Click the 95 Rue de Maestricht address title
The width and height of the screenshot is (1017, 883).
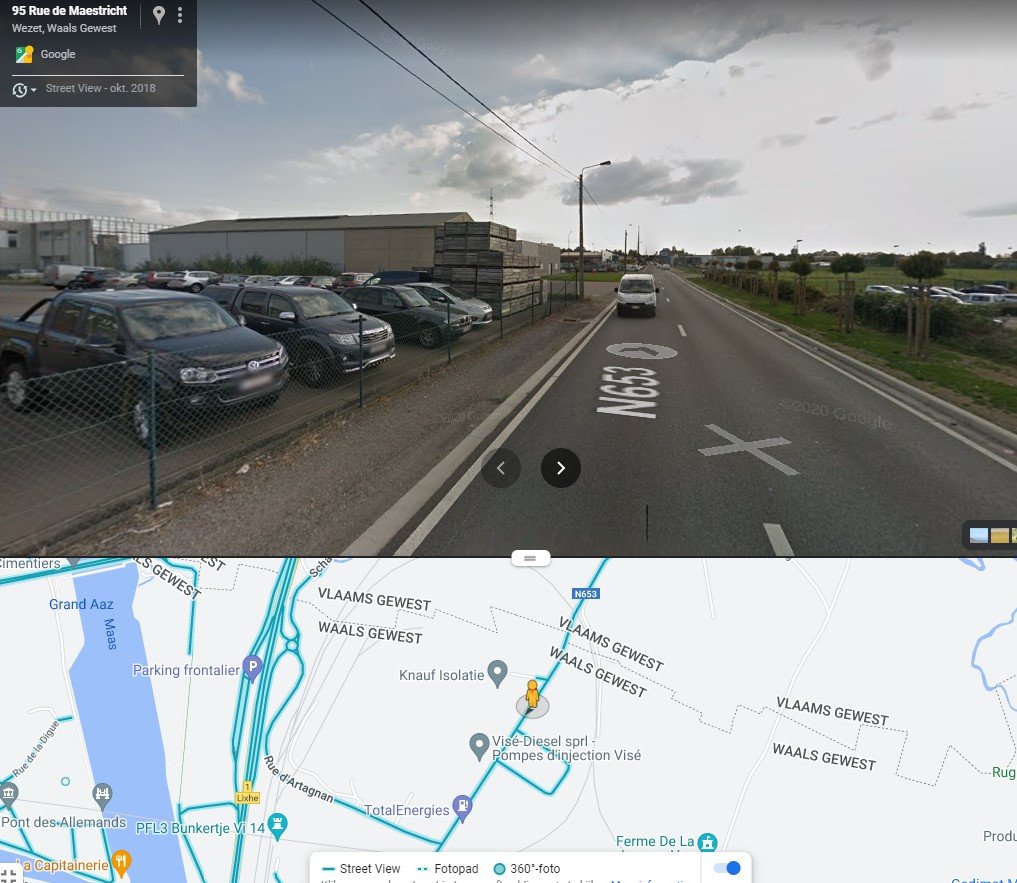click(69, 10)
